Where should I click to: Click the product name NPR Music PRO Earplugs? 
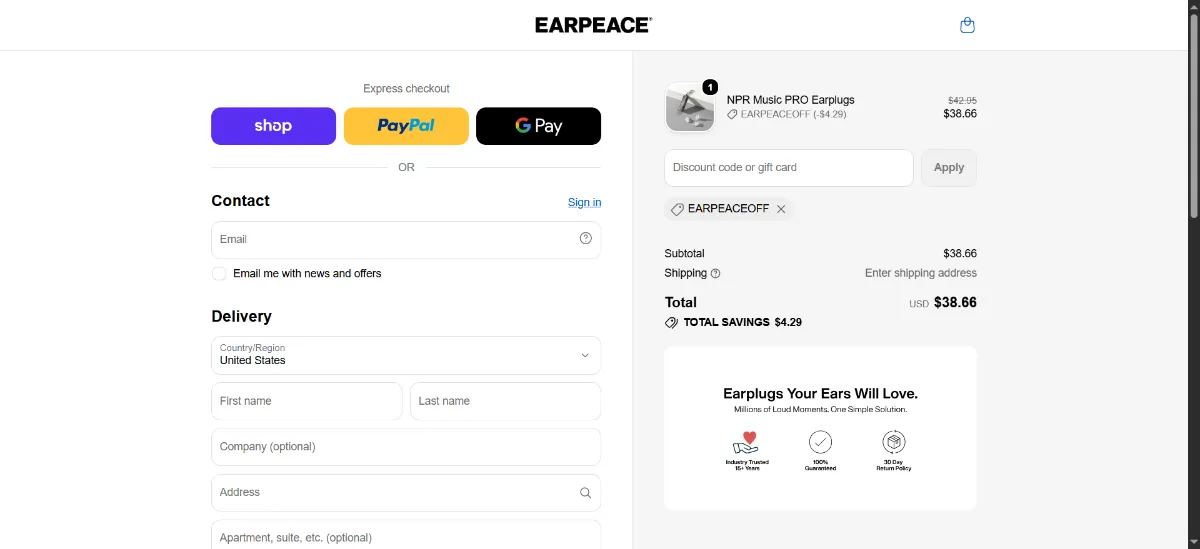[x=790, y=100]
